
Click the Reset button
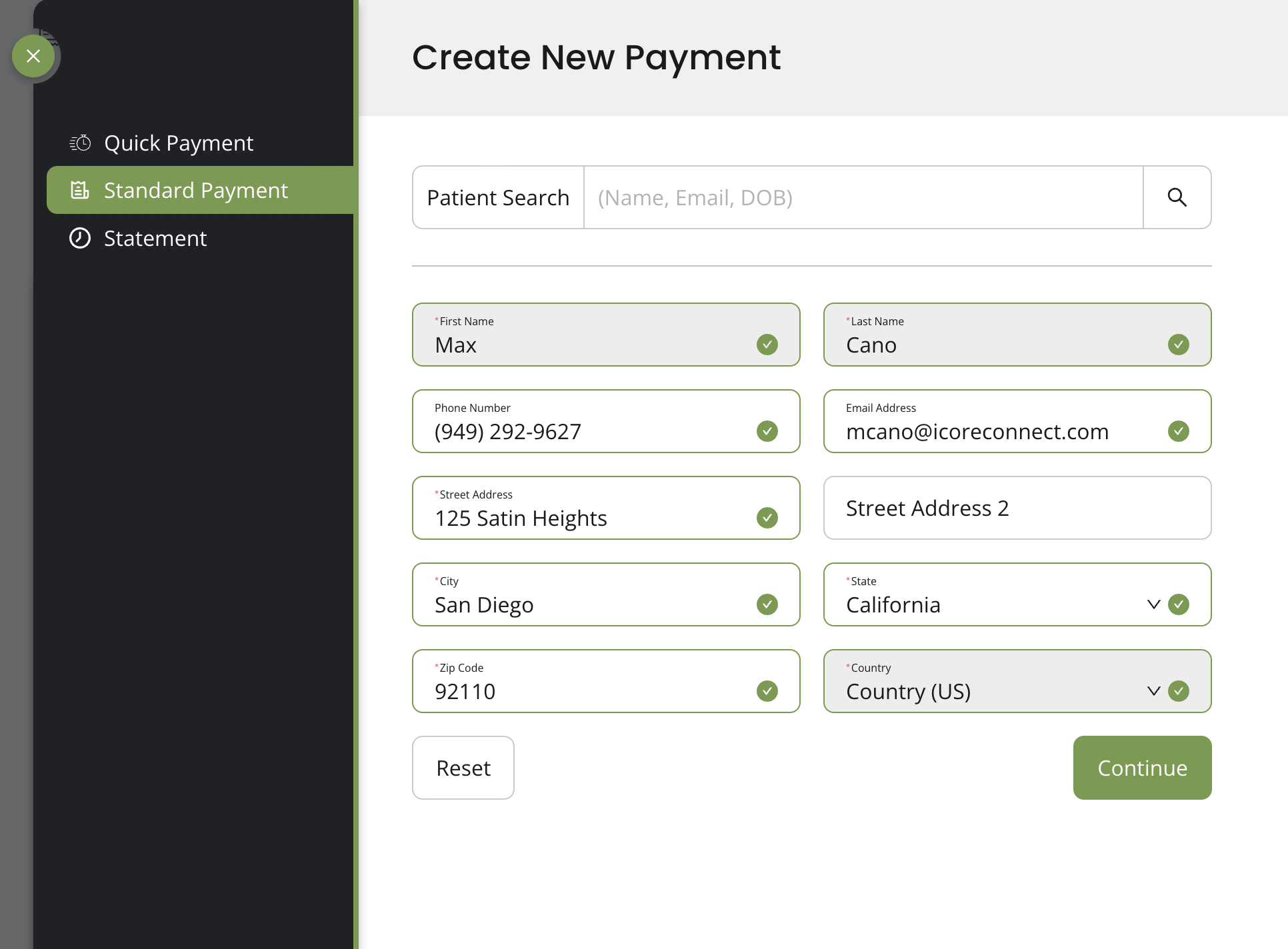point(463,768)
